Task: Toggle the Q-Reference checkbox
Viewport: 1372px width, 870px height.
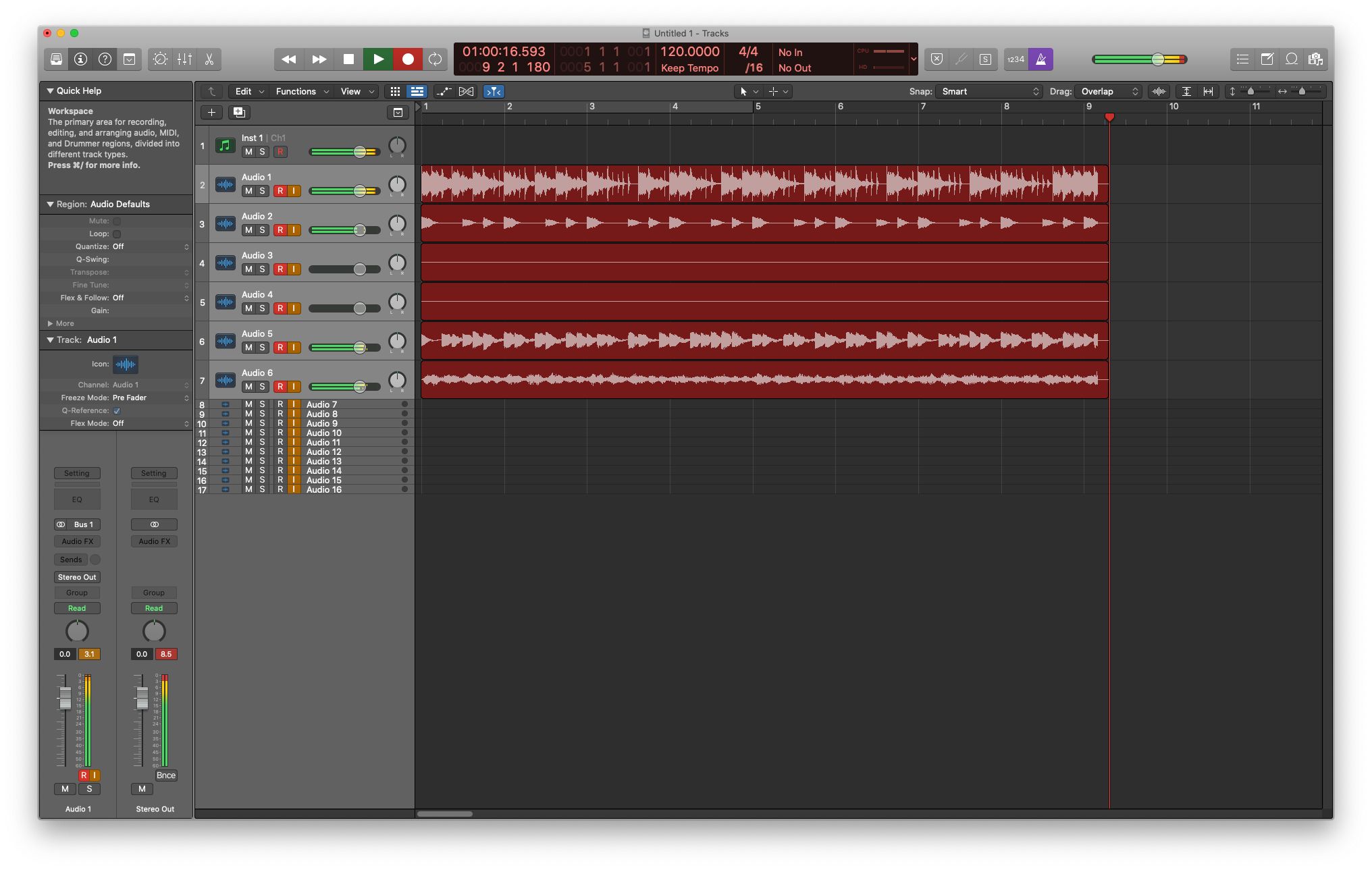Action: point(117,410)
